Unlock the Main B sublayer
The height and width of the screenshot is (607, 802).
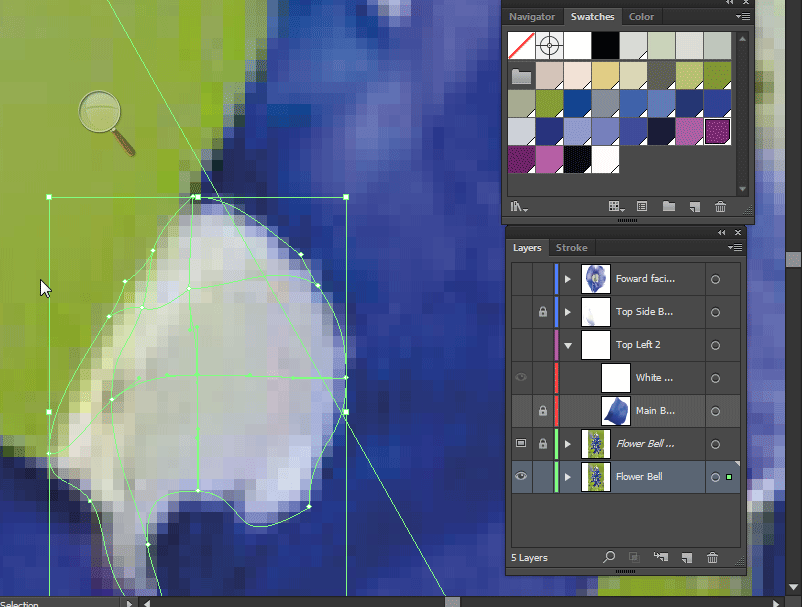click(543, 411)
